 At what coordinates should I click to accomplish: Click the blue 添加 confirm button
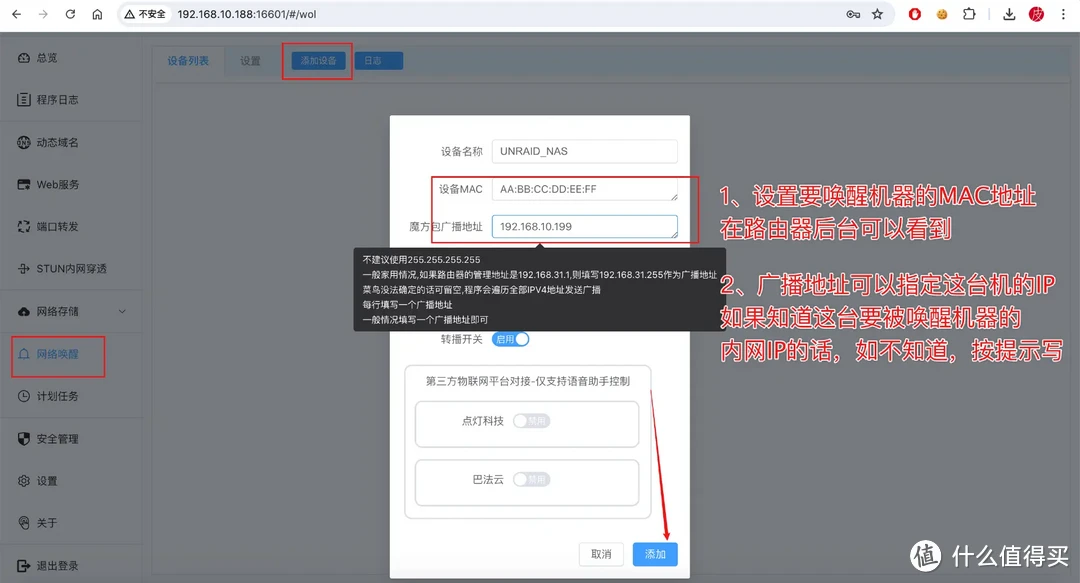tap(655, 554)
